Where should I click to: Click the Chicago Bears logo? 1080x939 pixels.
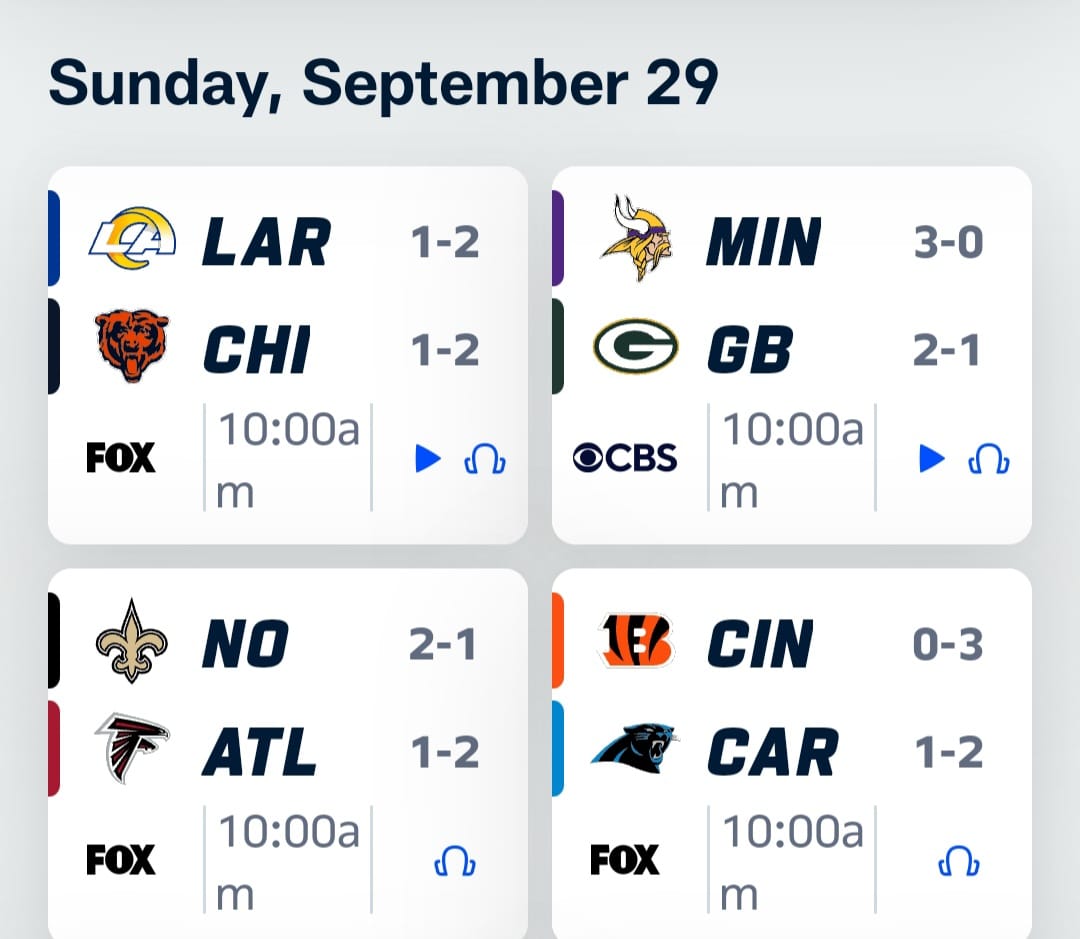point(132,346)
